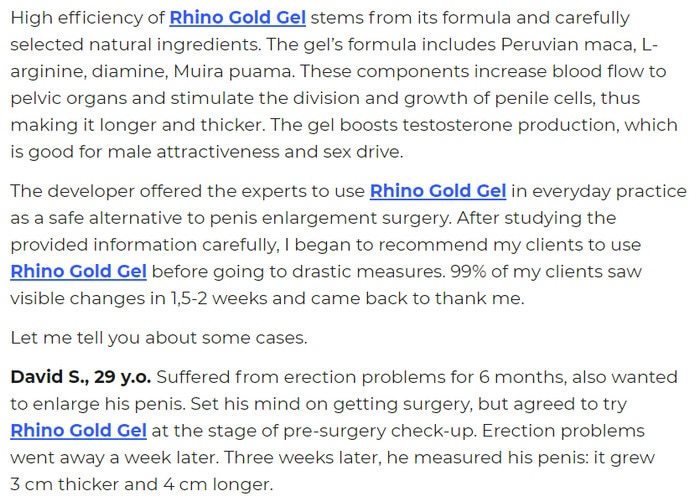Click the text '3 cm thicker and 4 cm longer'
The height and width of the screenshot is (502, 700).
pyautogui.click(x=141, y=484)
